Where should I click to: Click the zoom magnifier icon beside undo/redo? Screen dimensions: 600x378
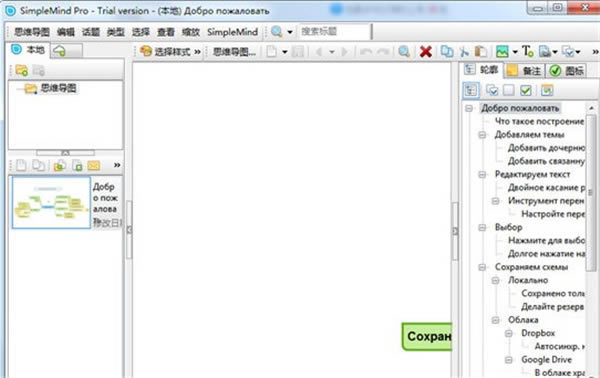click(x=404, y=51)
